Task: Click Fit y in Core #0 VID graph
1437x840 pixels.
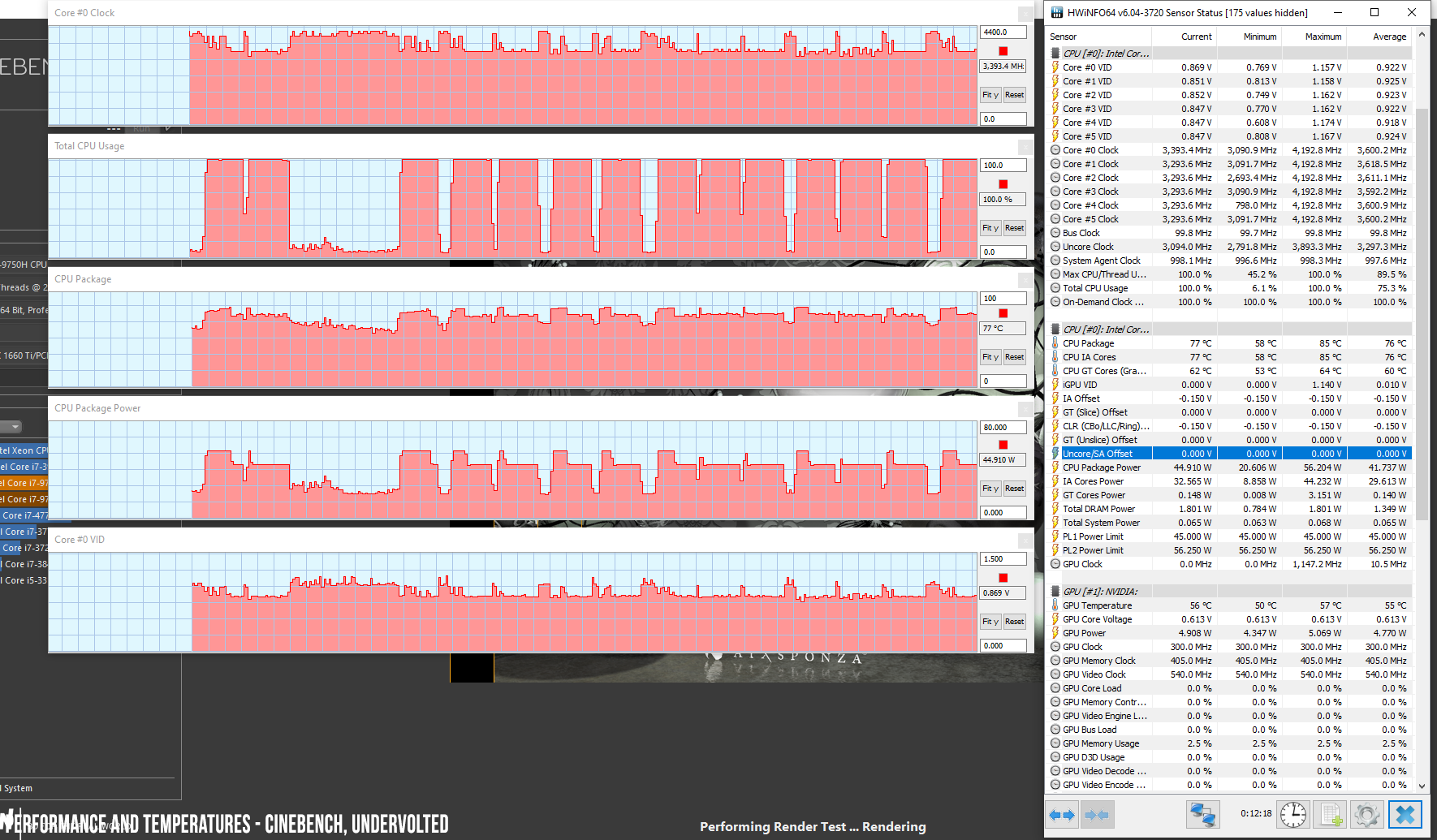Action: [x=990, y=622]
